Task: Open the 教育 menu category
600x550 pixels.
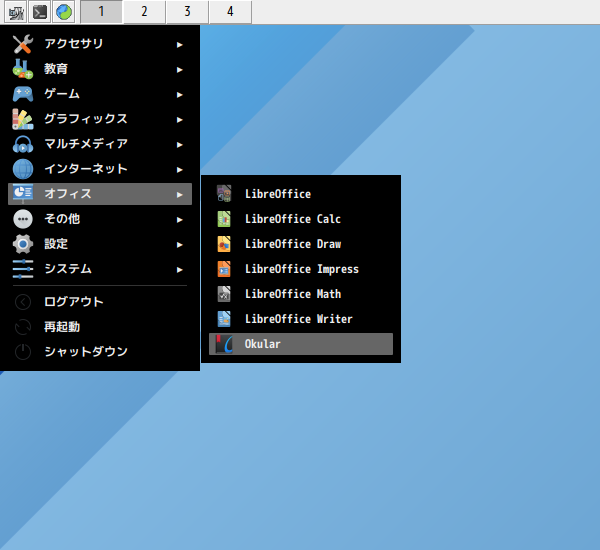Action: (100, 69)
